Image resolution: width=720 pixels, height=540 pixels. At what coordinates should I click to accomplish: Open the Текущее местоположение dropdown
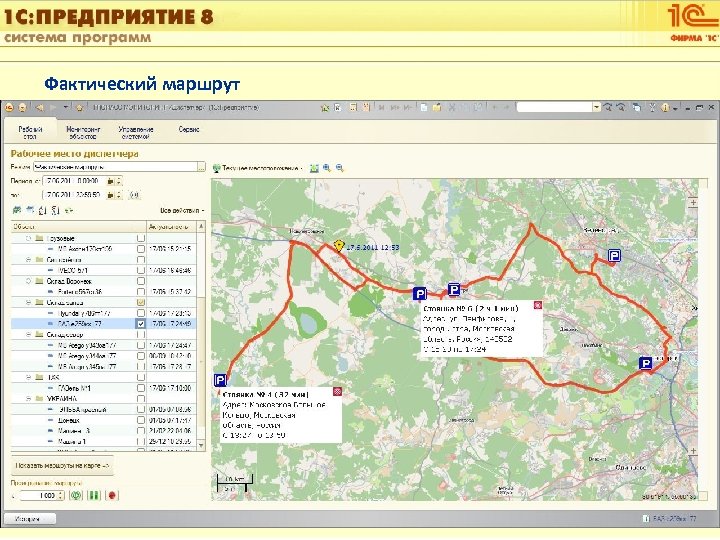[x=258, y=168]
